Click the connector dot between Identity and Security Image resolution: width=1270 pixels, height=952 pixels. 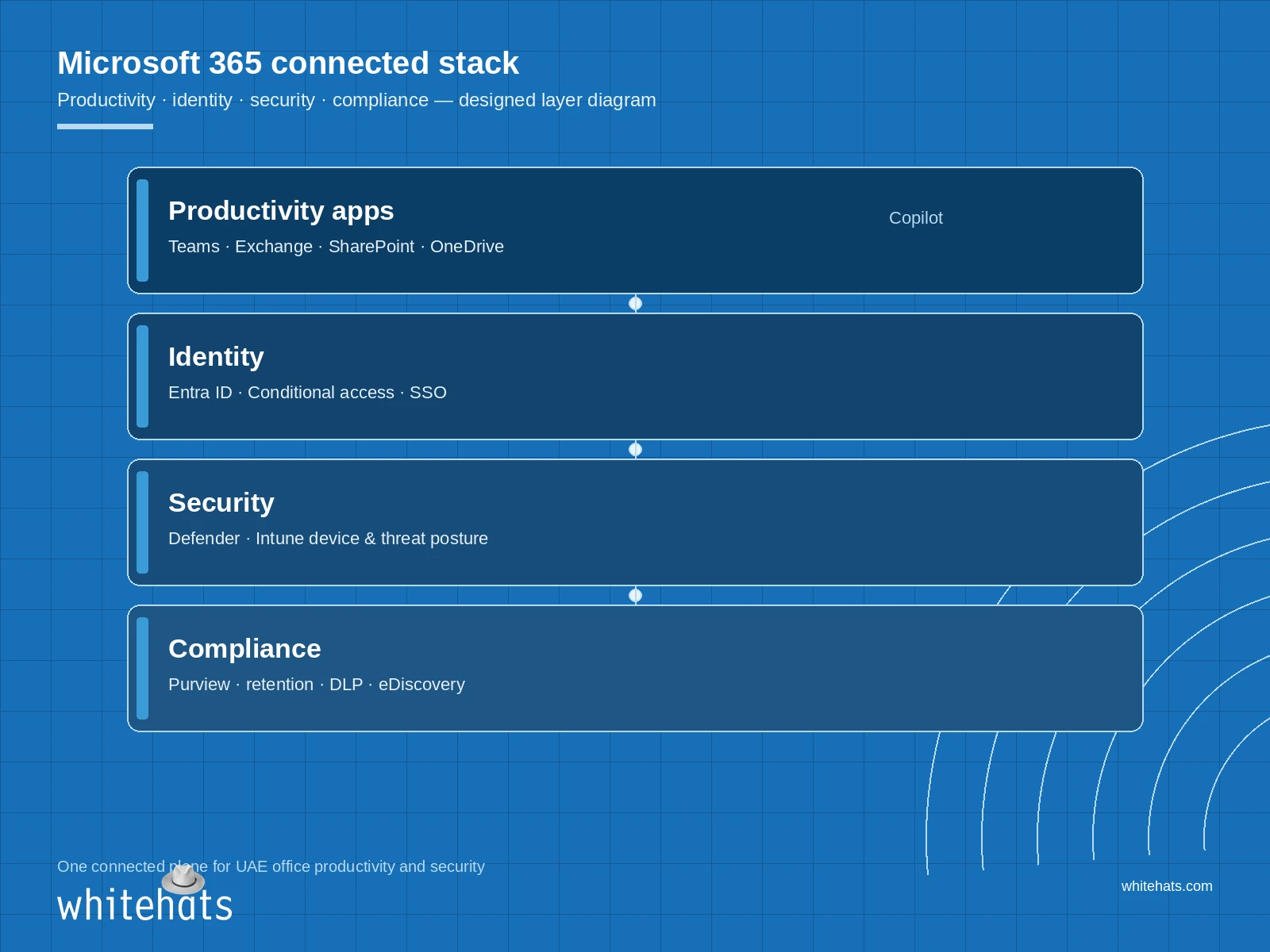(635, 449)
